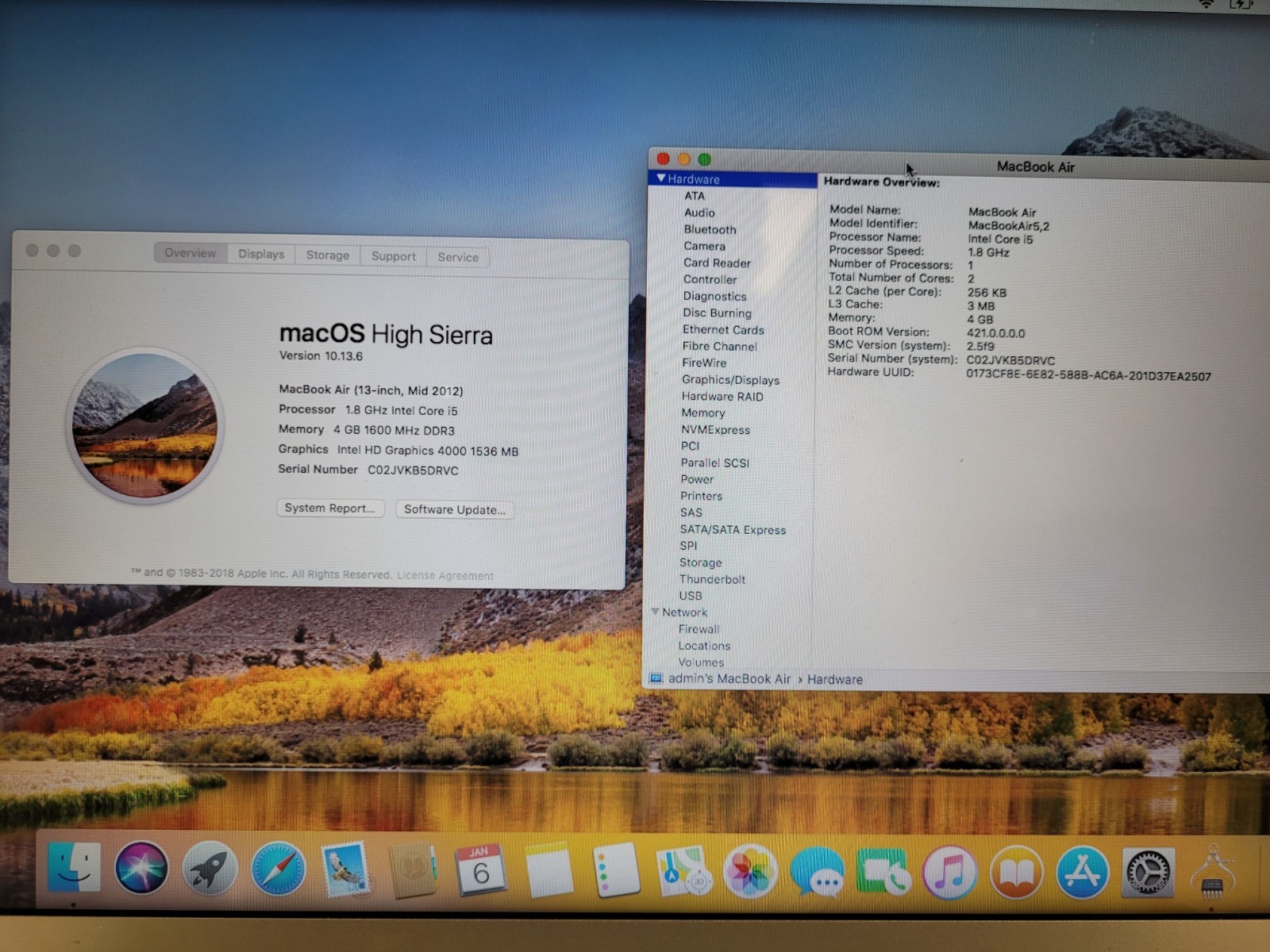Click the Software Update... button
The image size is (1270, 952).
pos(455,509)
